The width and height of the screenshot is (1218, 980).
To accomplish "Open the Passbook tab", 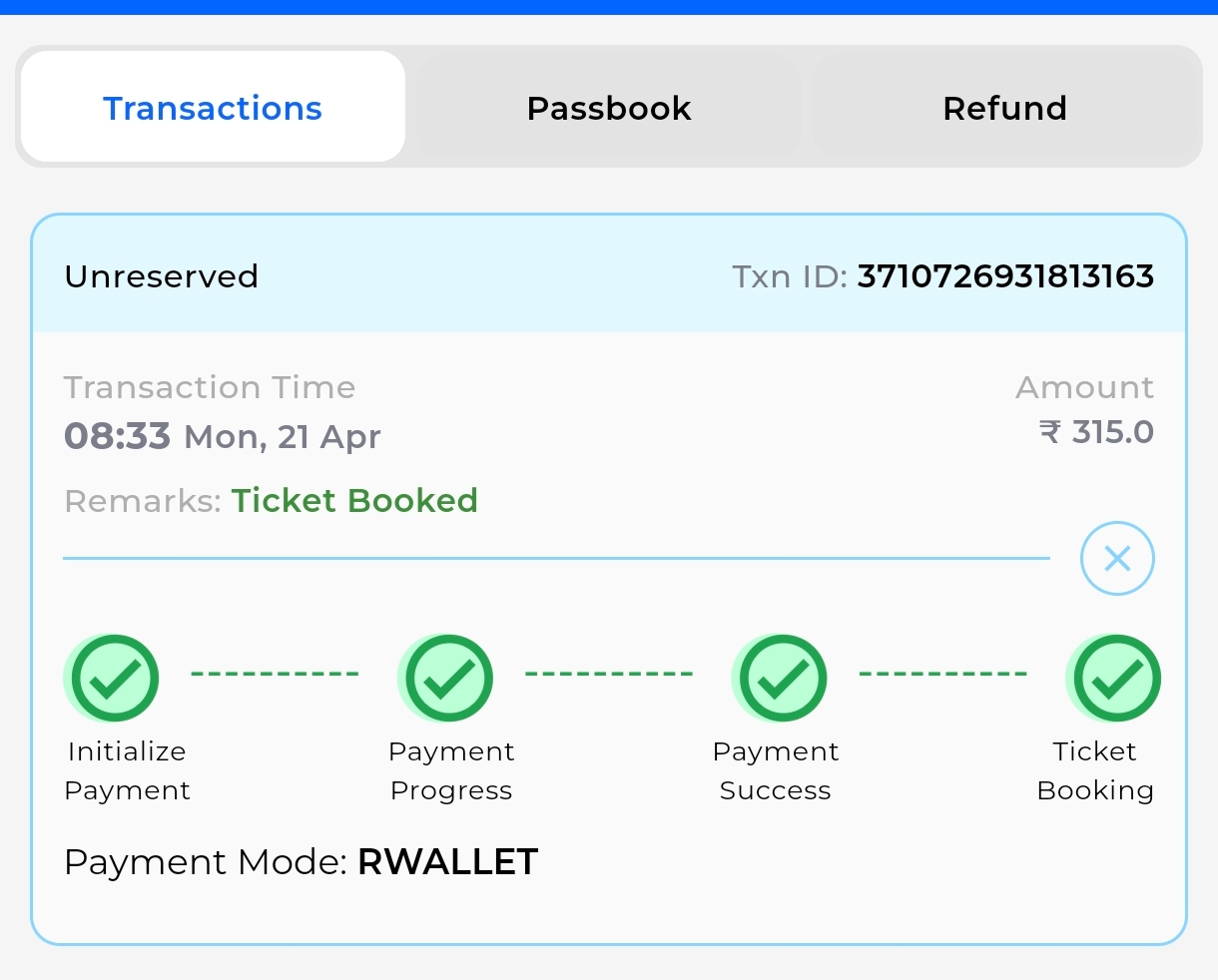I will pyautogui.click(x=609, y=108).
